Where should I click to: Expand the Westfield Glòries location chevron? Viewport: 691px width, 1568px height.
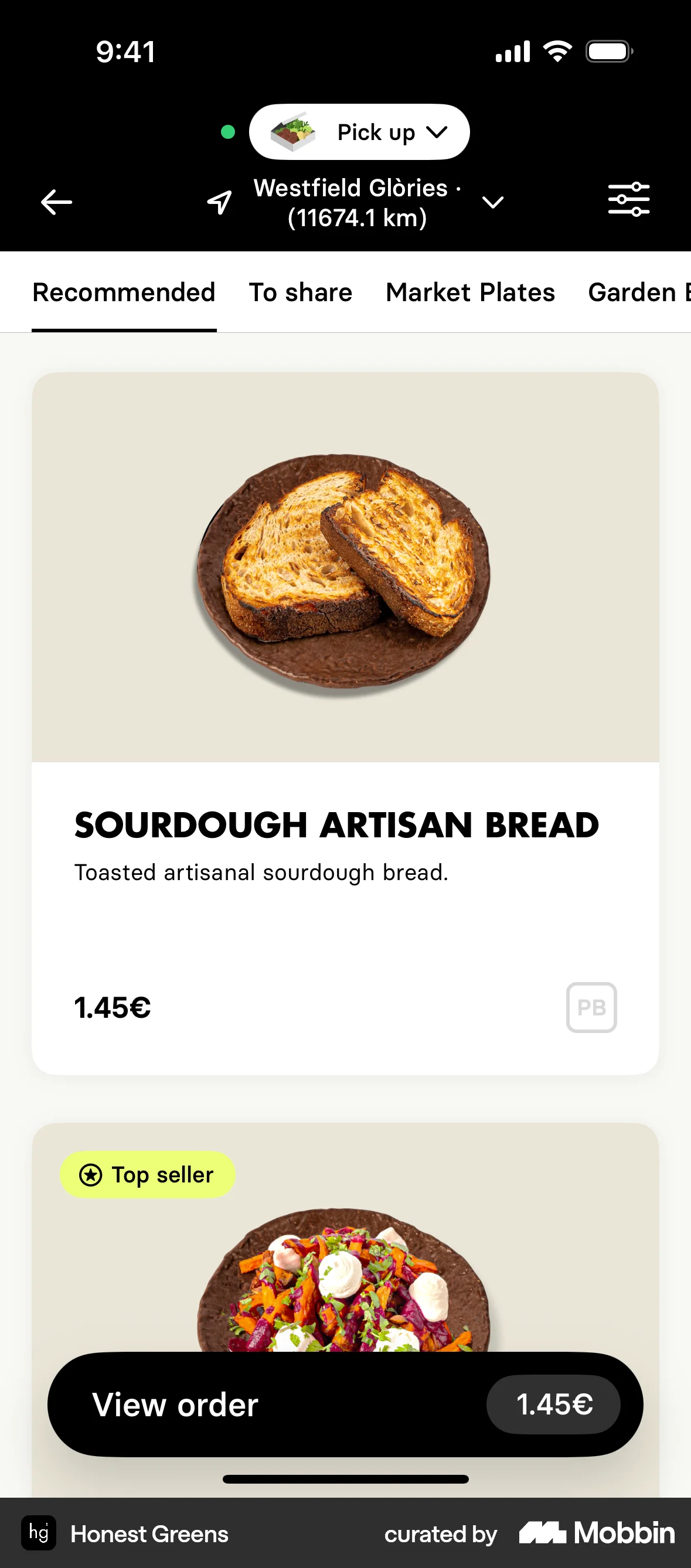492,202
